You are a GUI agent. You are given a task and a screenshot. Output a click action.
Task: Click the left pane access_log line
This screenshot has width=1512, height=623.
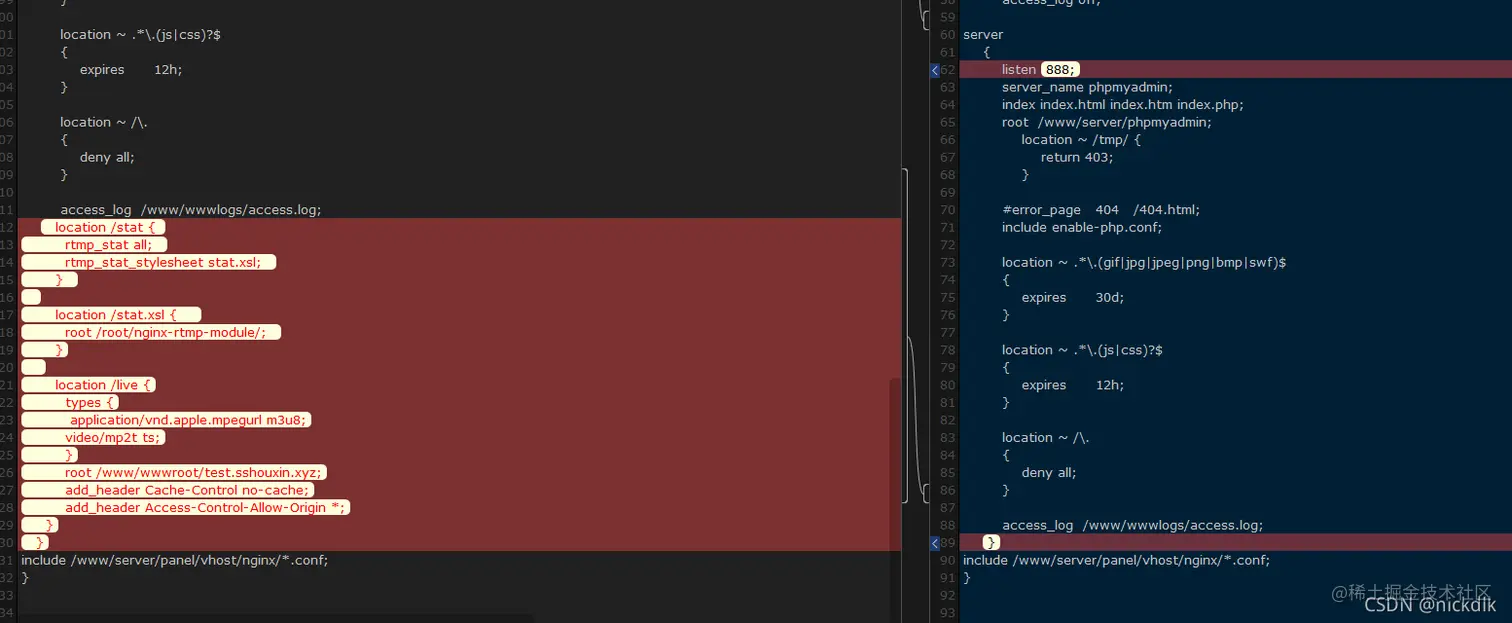[190, 210]
